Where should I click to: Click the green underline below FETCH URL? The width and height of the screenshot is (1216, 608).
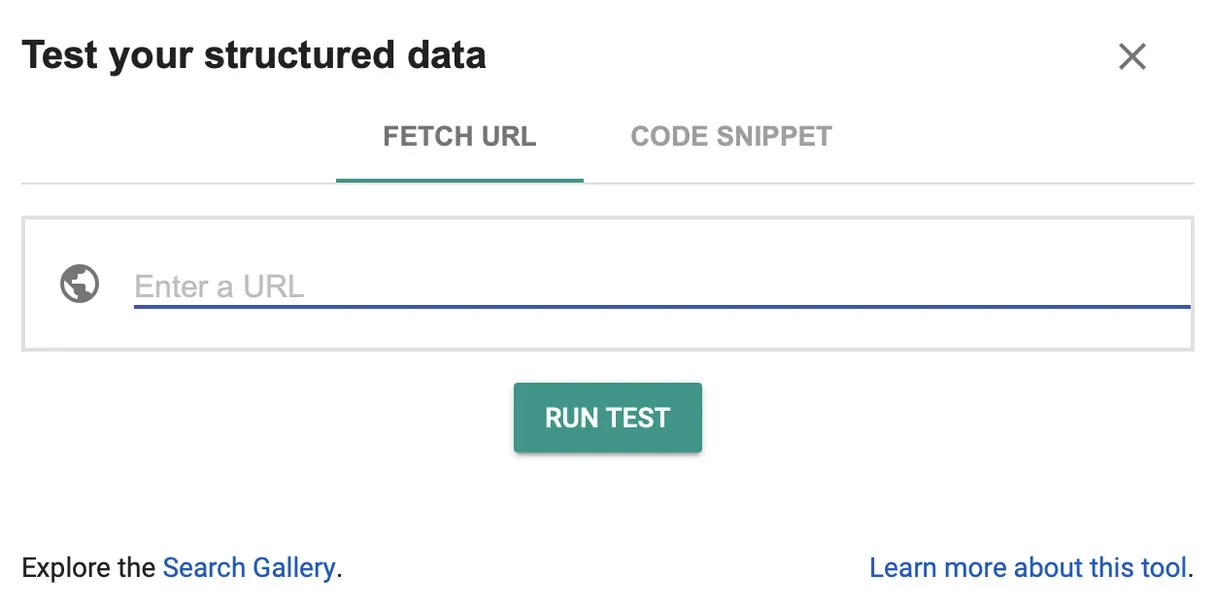coord(459,180)
